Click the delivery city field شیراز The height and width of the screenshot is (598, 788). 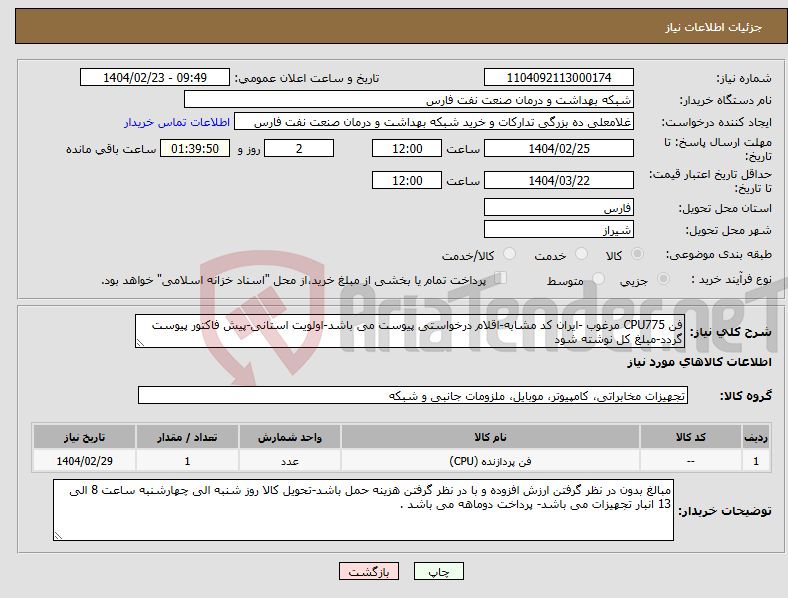558,230
